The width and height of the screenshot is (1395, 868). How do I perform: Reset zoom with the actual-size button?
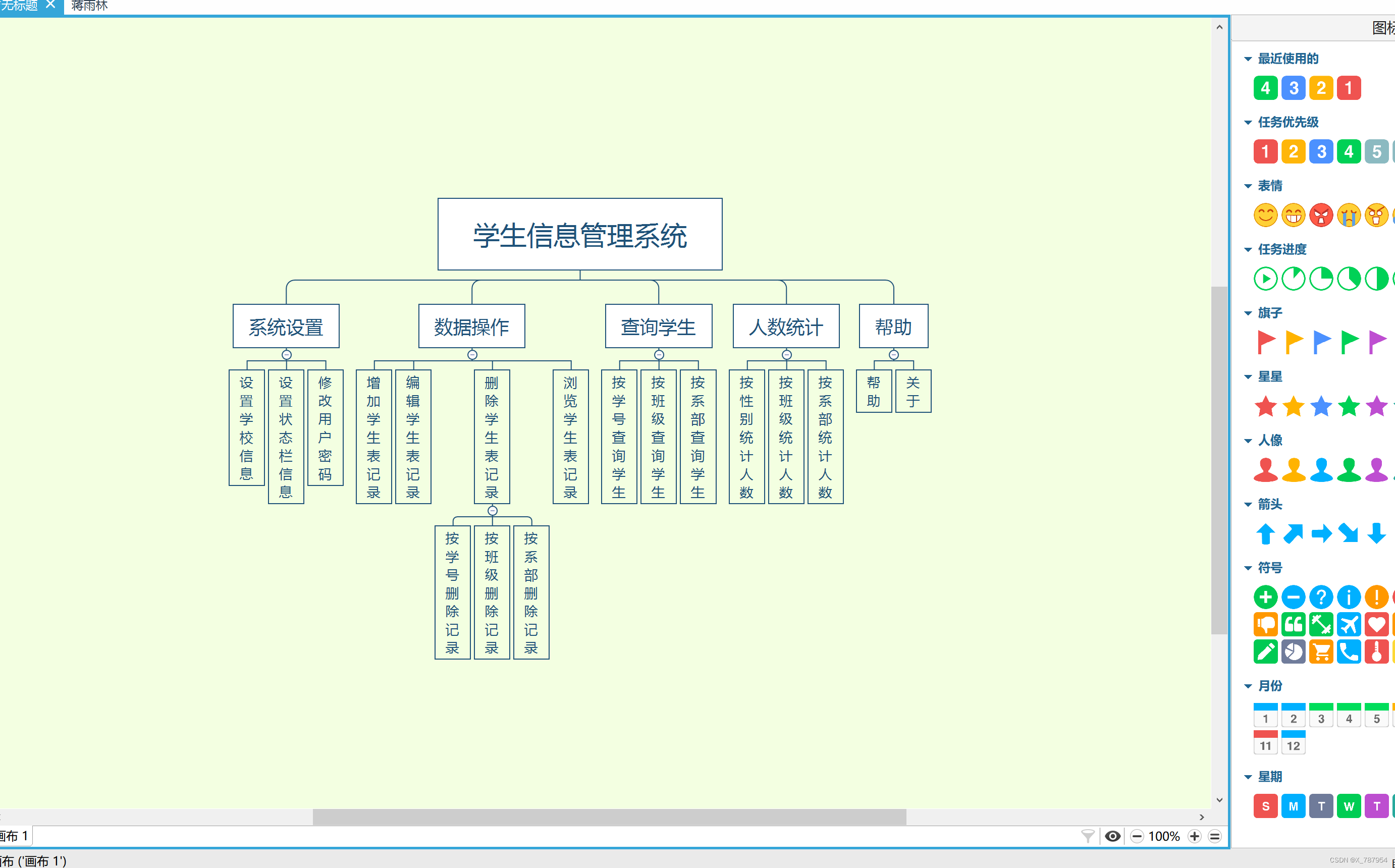(1215, 836)
